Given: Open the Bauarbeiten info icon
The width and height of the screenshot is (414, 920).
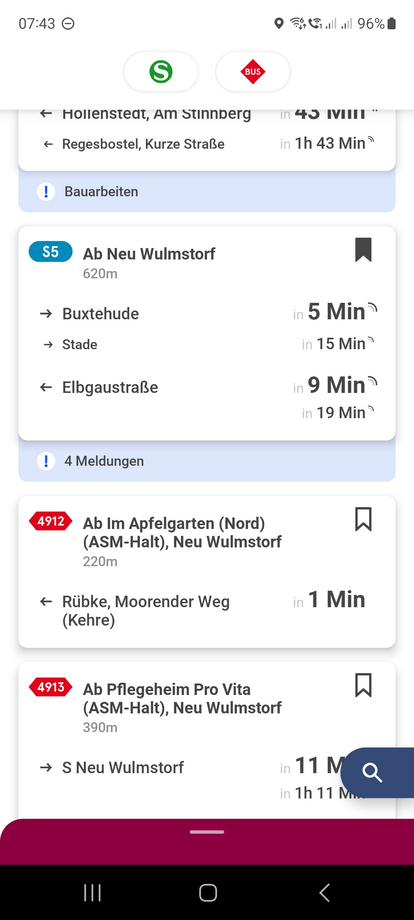Looking at the screenshot, I should [x=46, y=191].
